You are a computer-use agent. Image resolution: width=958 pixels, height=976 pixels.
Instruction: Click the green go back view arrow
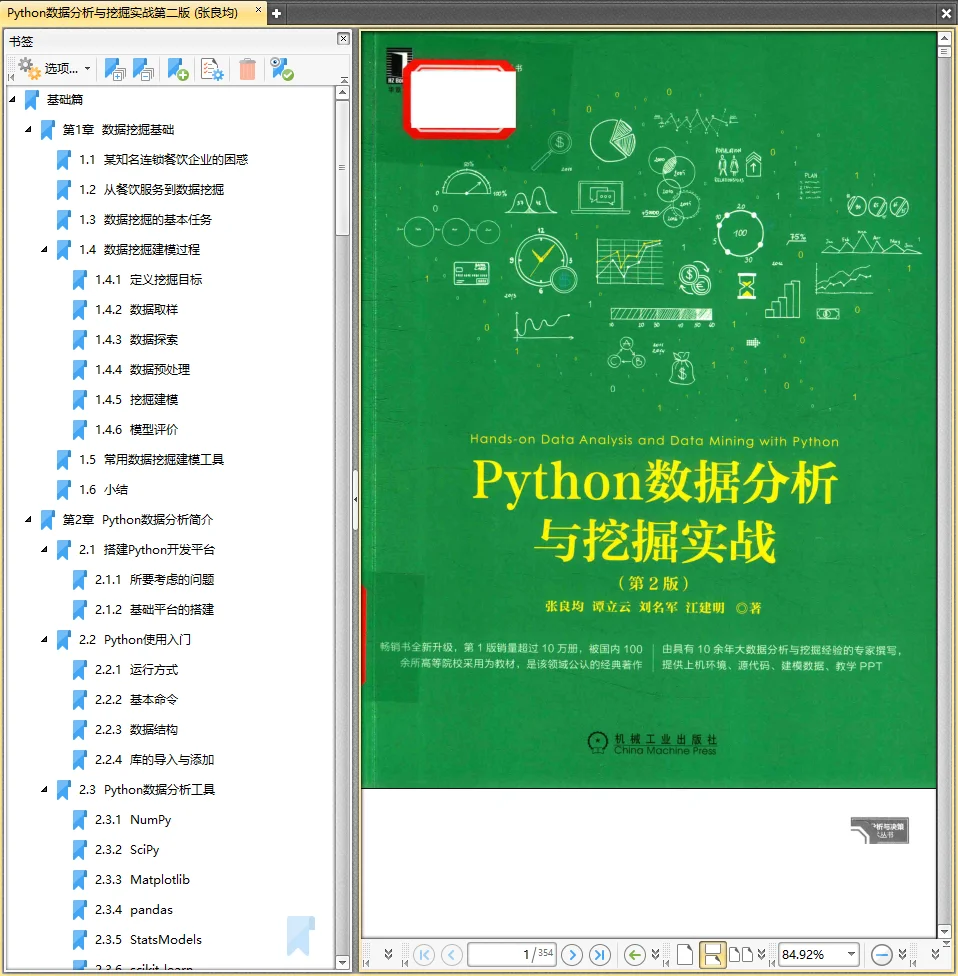click(x=634, y=954)
